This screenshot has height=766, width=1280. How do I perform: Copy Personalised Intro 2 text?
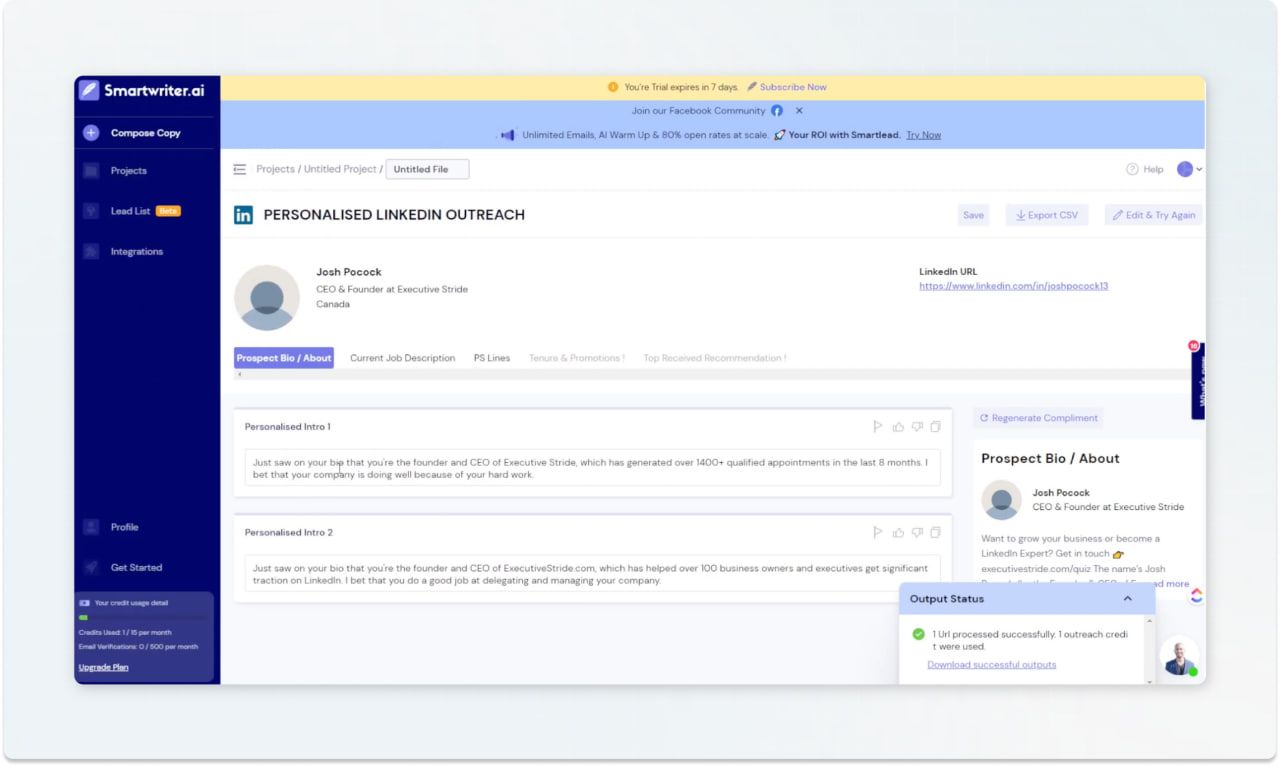(935, 533)
